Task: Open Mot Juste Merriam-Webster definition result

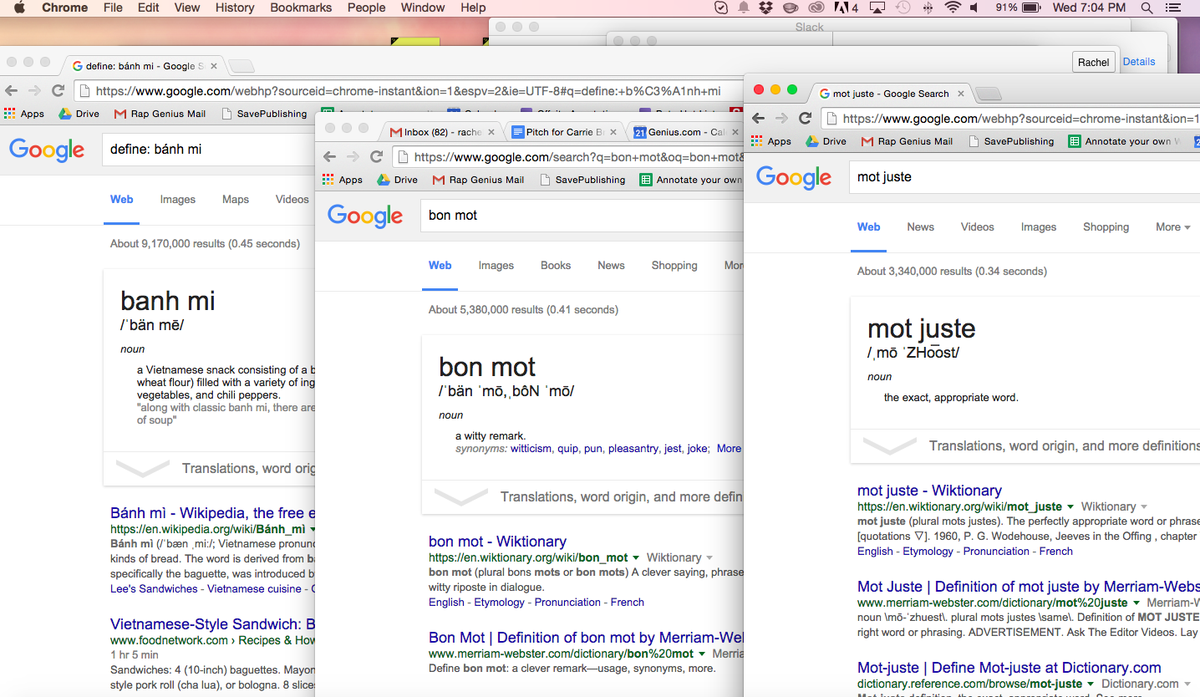Action: [x=1028, y=586]
